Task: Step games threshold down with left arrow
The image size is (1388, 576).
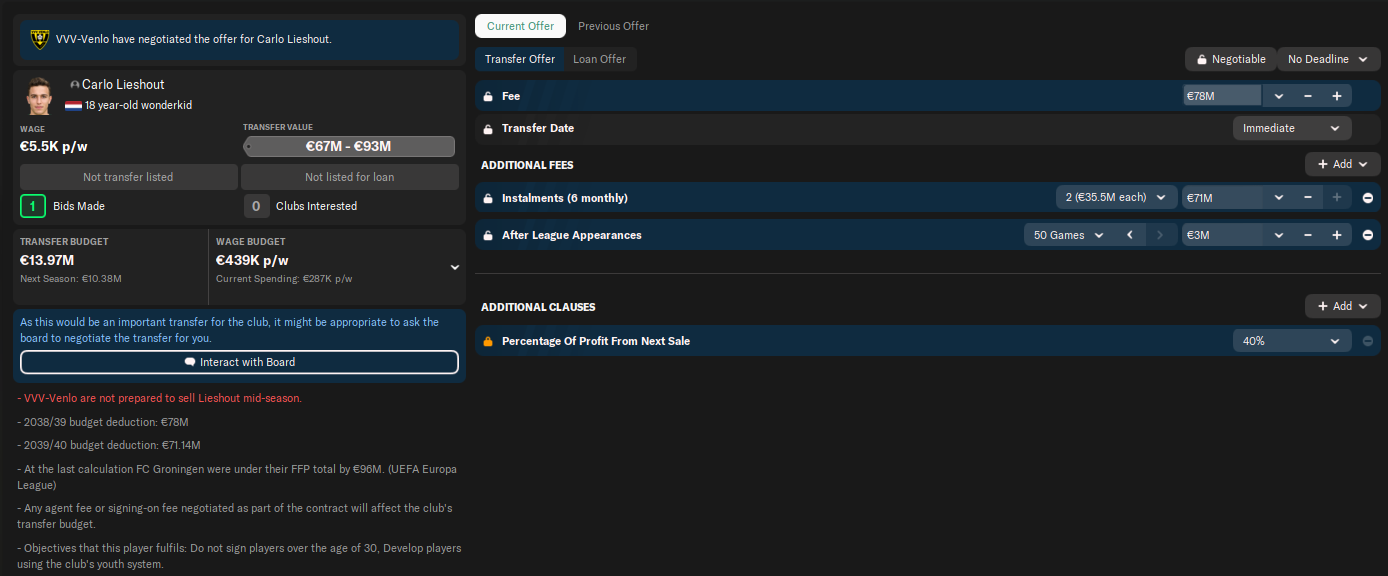Action: coord(1130,235)
